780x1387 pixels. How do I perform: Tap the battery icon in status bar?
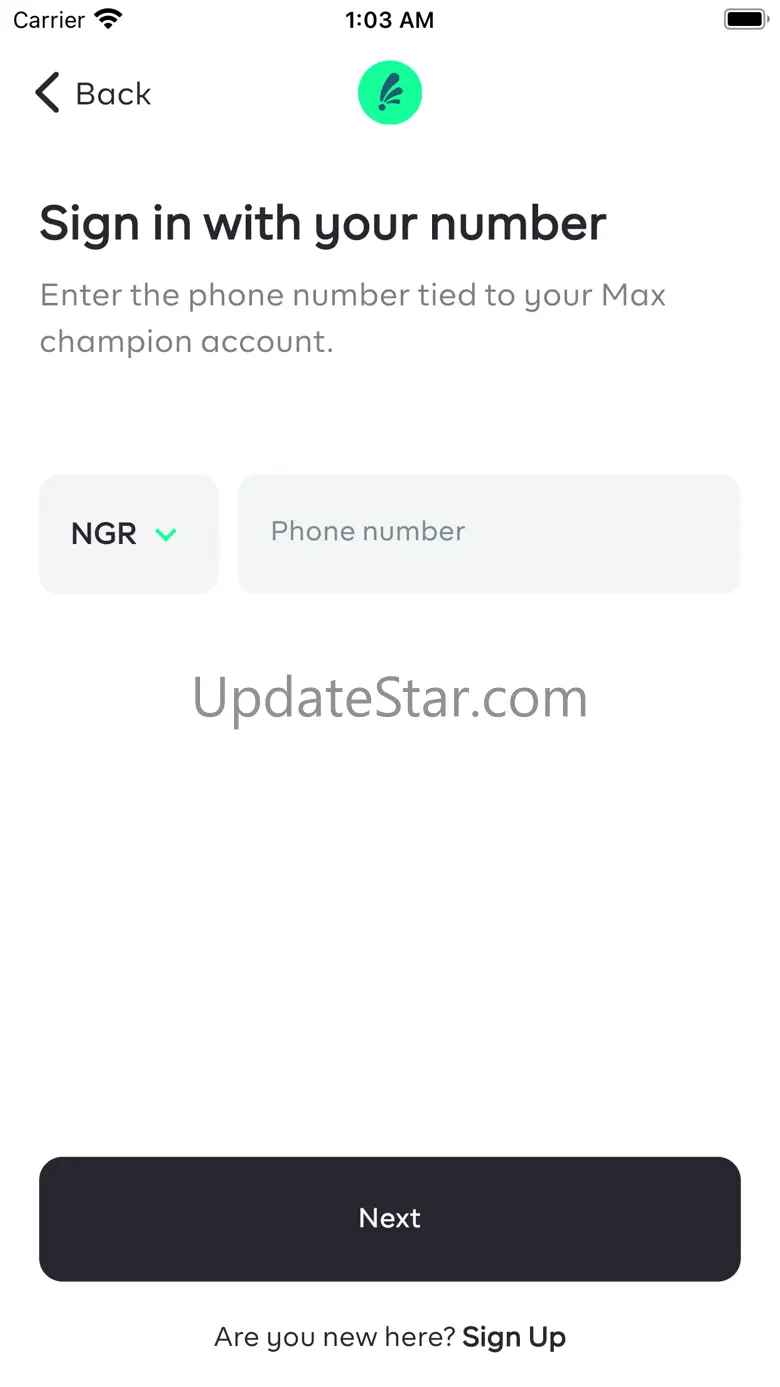point(744,19)
